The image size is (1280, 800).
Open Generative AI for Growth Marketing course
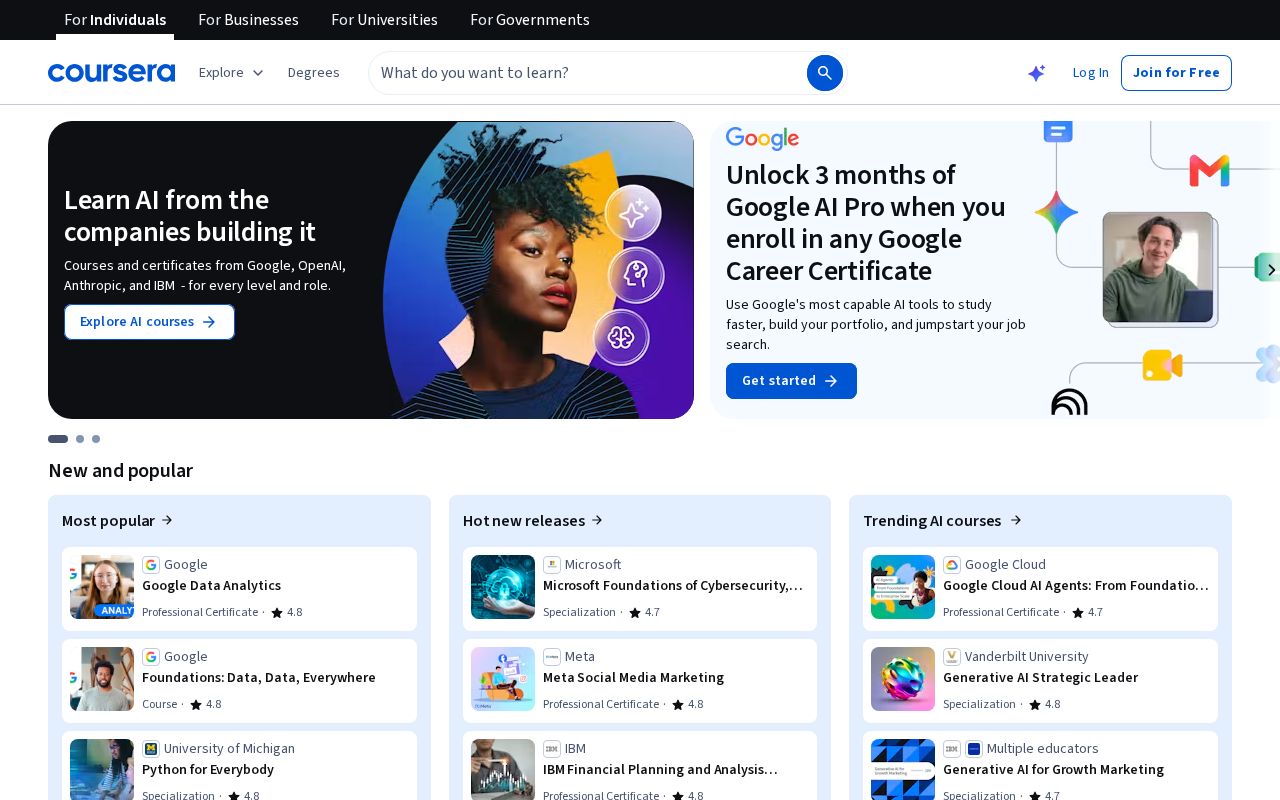tap(1040, 765)
